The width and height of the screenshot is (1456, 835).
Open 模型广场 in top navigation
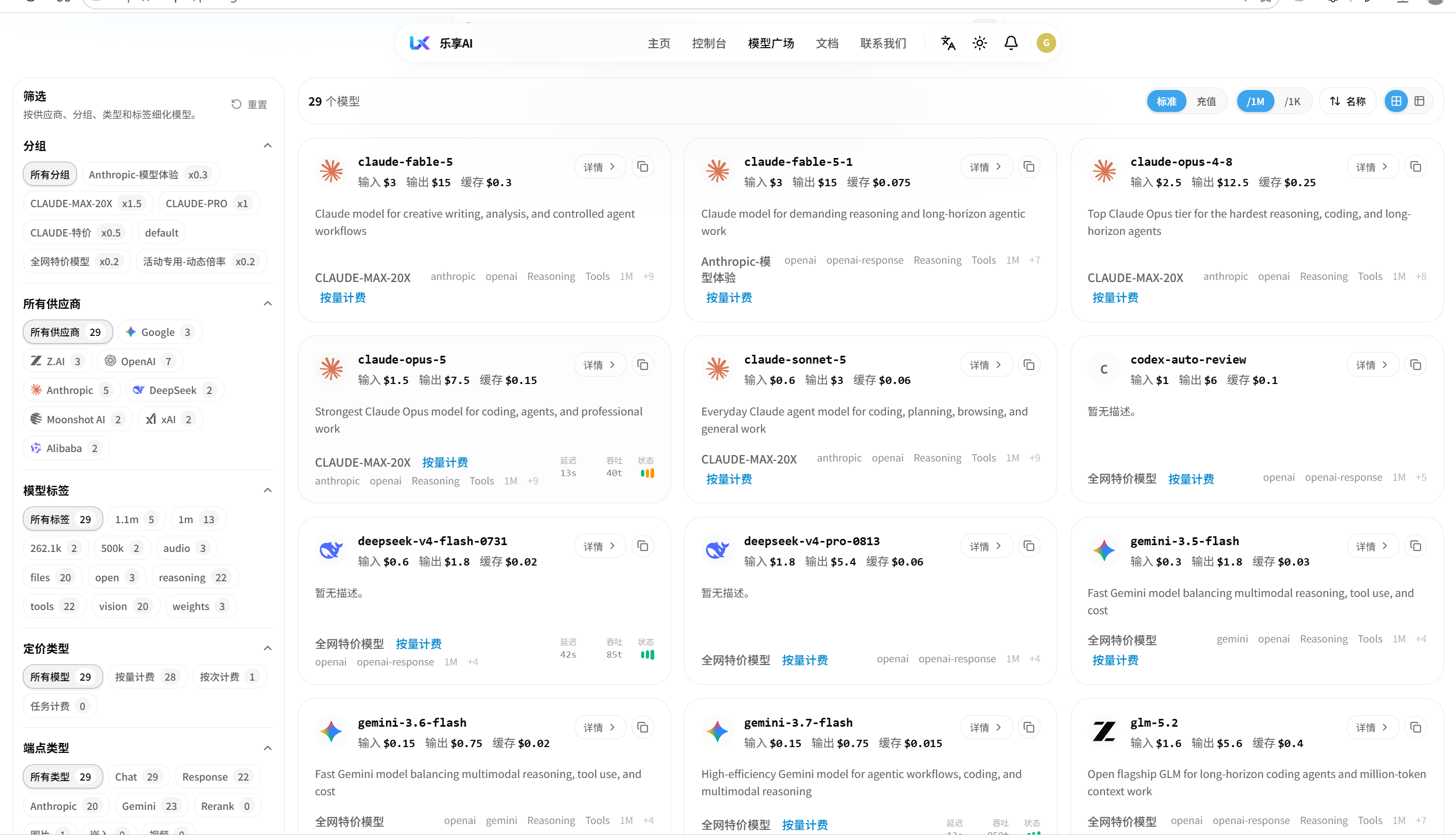770,43
